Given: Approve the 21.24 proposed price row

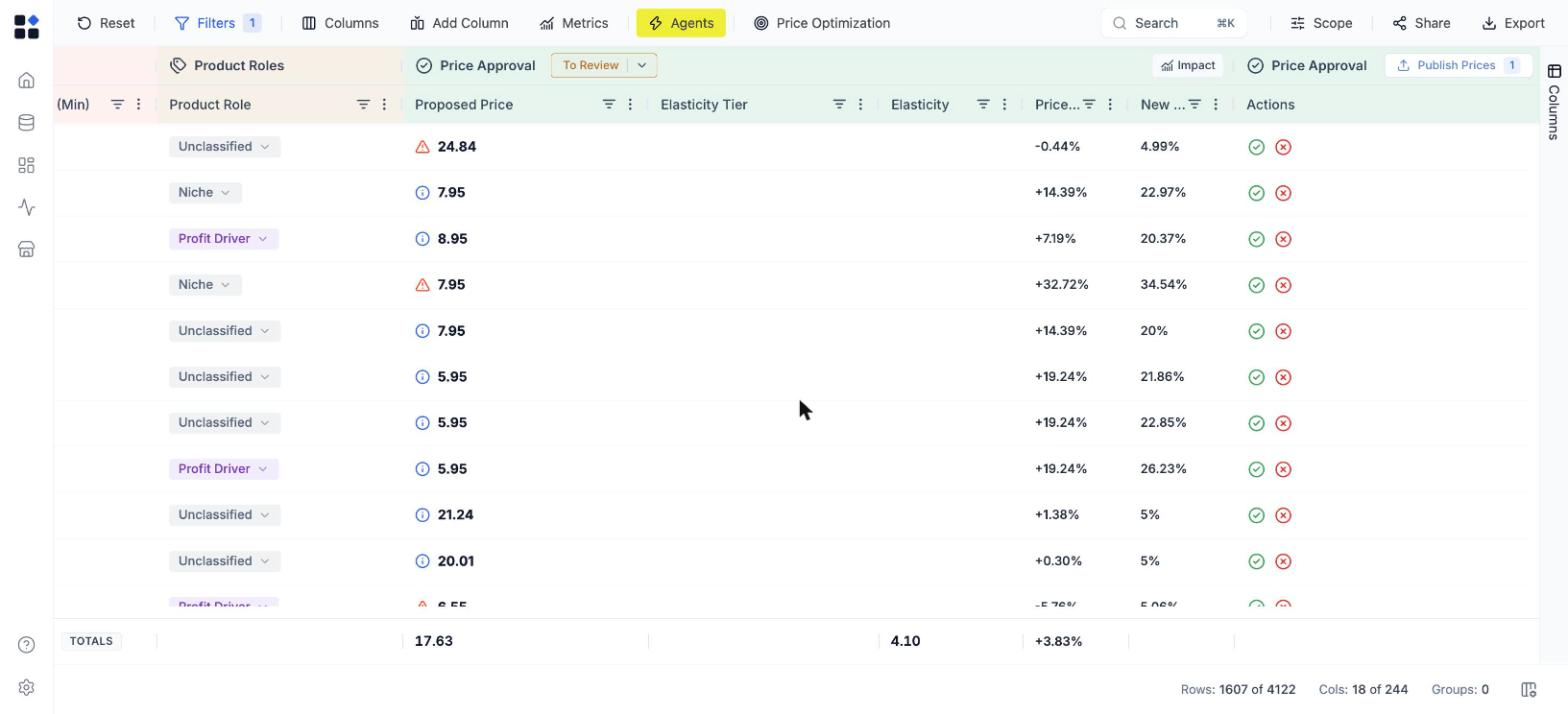Looking at the screenshot, I should tap(1256, 515).
